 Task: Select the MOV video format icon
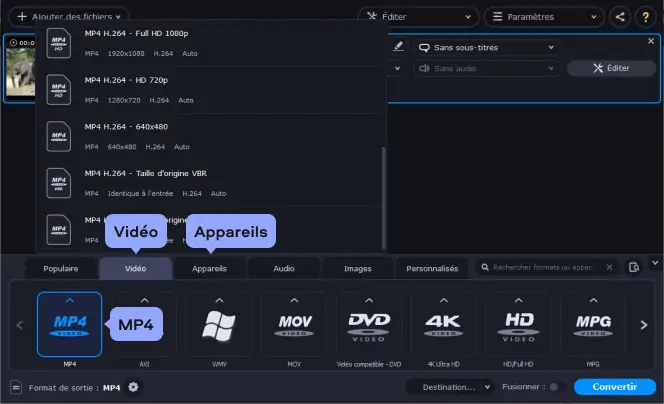[294, 324]
